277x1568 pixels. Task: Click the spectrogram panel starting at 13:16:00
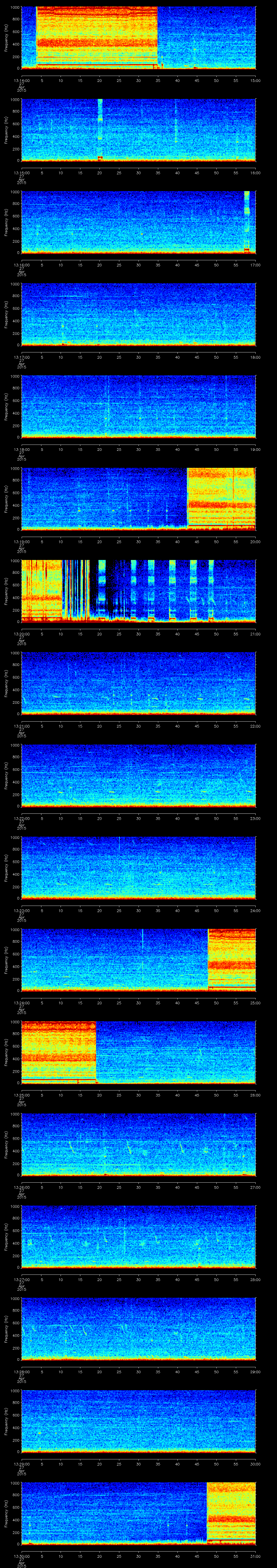(x=139, y=222)
